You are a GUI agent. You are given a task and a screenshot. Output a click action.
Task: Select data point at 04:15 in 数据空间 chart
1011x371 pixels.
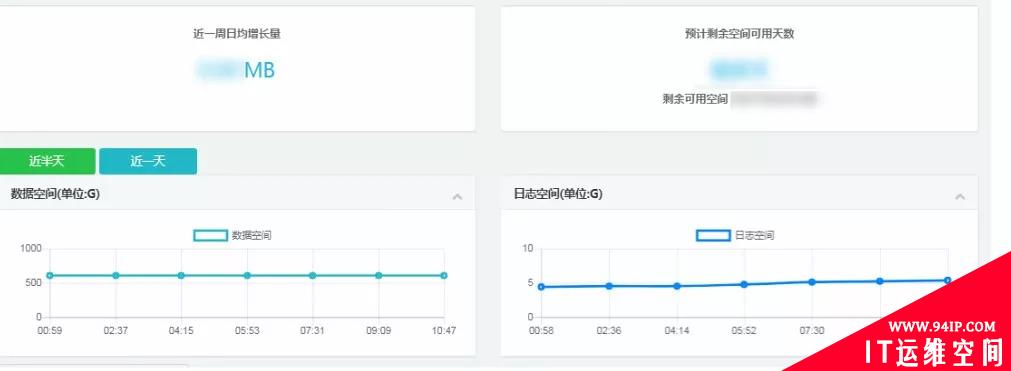[x=181, y=276]
